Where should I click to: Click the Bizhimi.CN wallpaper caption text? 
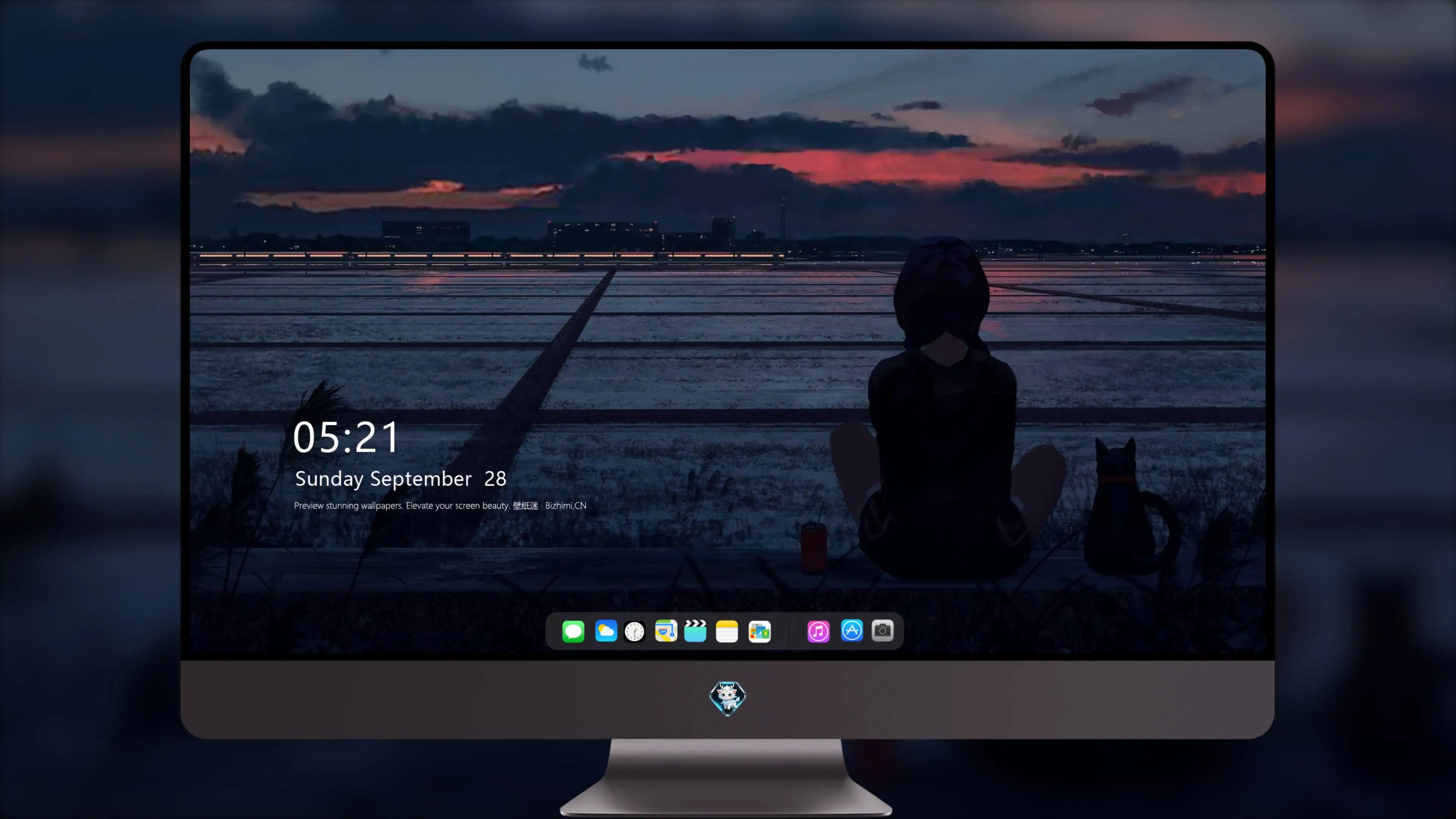tap(440, 505)
